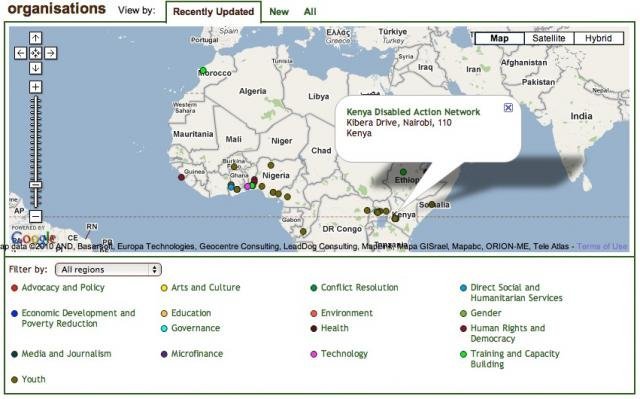Click the red Advocacy and Policy color dot
Screen dimensions: 640x399
pyautogui.click(x=14, y=288)
